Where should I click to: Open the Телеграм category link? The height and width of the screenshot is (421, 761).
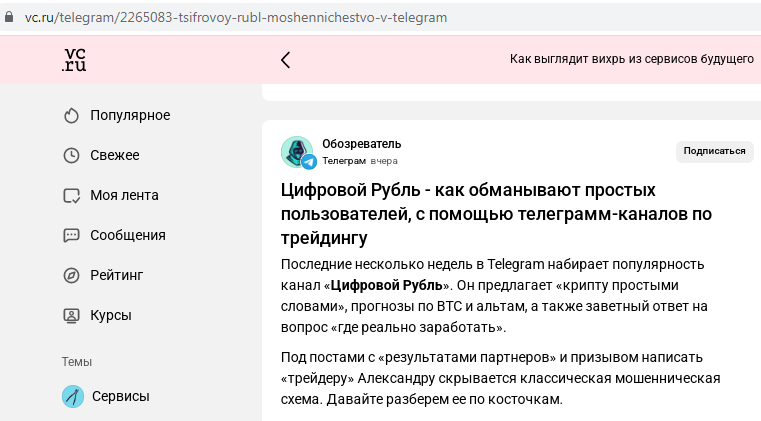(344, 161)
